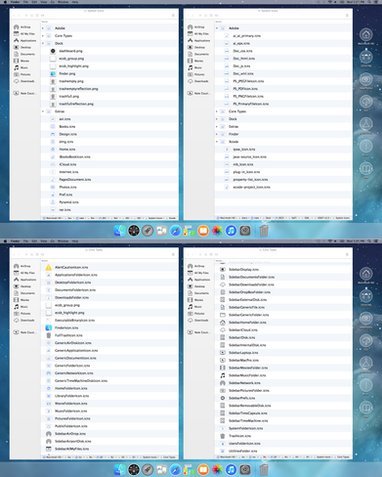Select the SidebarMoviesFolder.icns film strip icon
Image resolution: width=382 pixels, height=477 pixels.
point(223,368)
